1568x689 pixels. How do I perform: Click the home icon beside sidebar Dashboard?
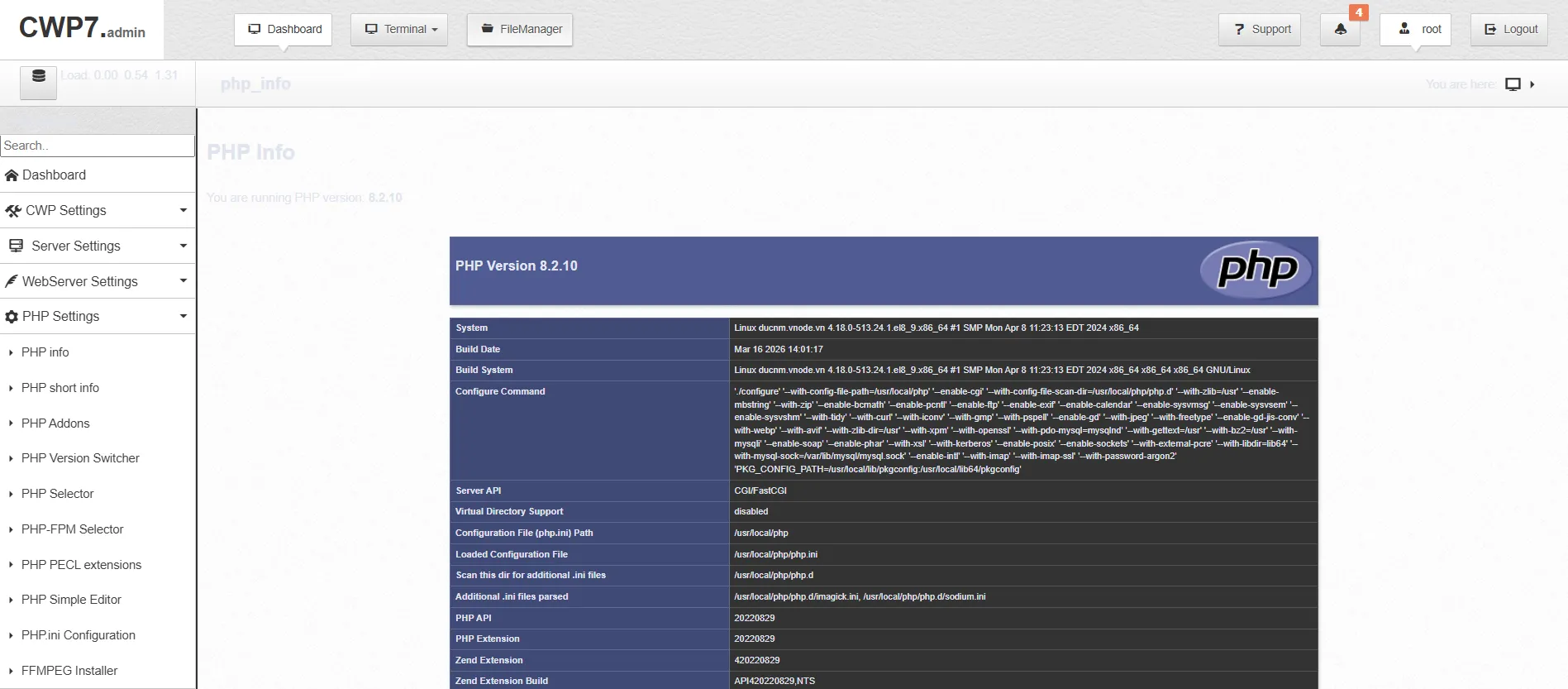12,175
